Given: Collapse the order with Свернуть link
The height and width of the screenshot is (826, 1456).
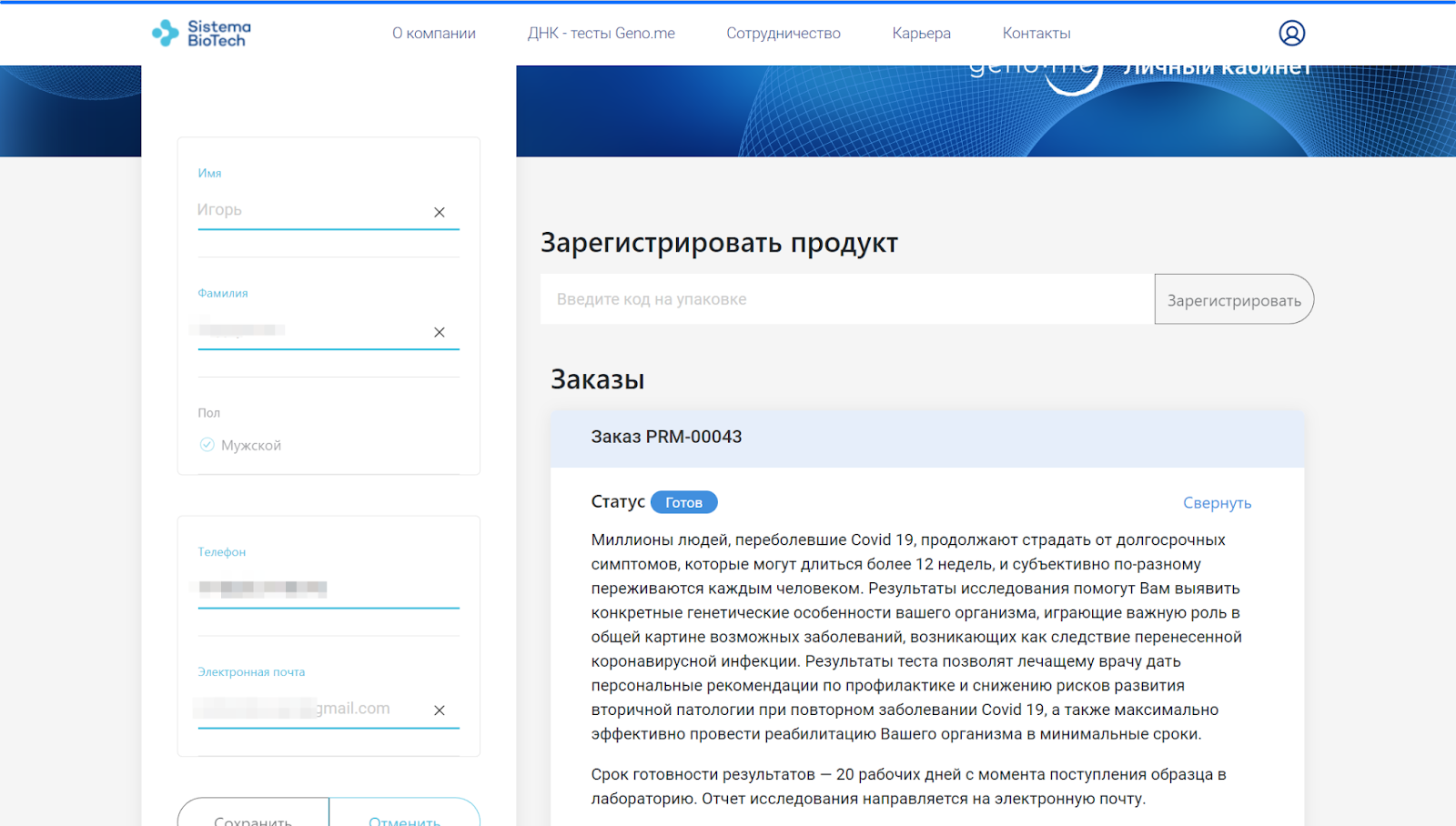Looking at the screenshot, I should 1218,503.
